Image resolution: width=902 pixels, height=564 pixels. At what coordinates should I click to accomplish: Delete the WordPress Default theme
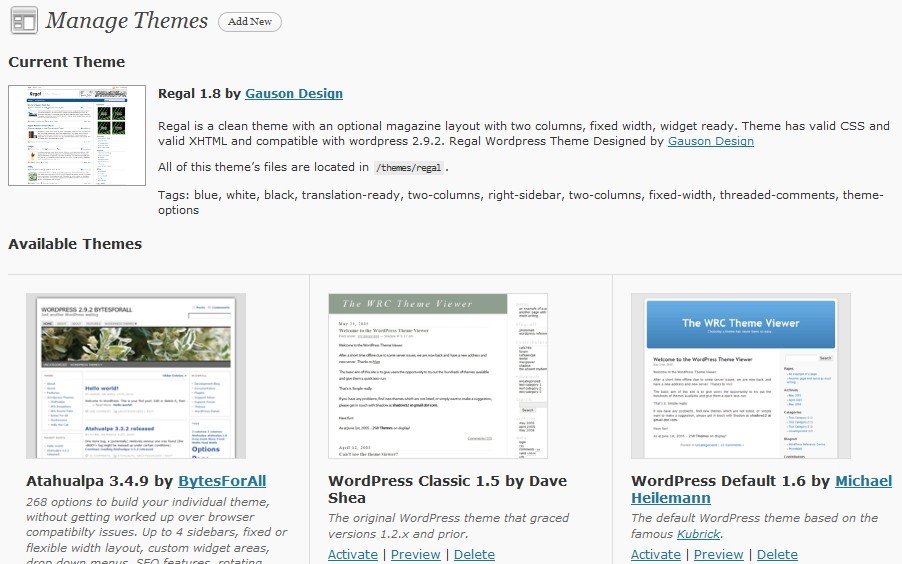click(777, 554)
